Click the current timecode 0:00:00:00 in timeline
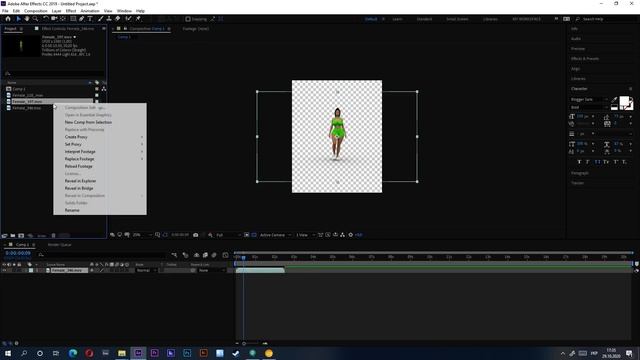The image size is (640, 360). point(18,253)
